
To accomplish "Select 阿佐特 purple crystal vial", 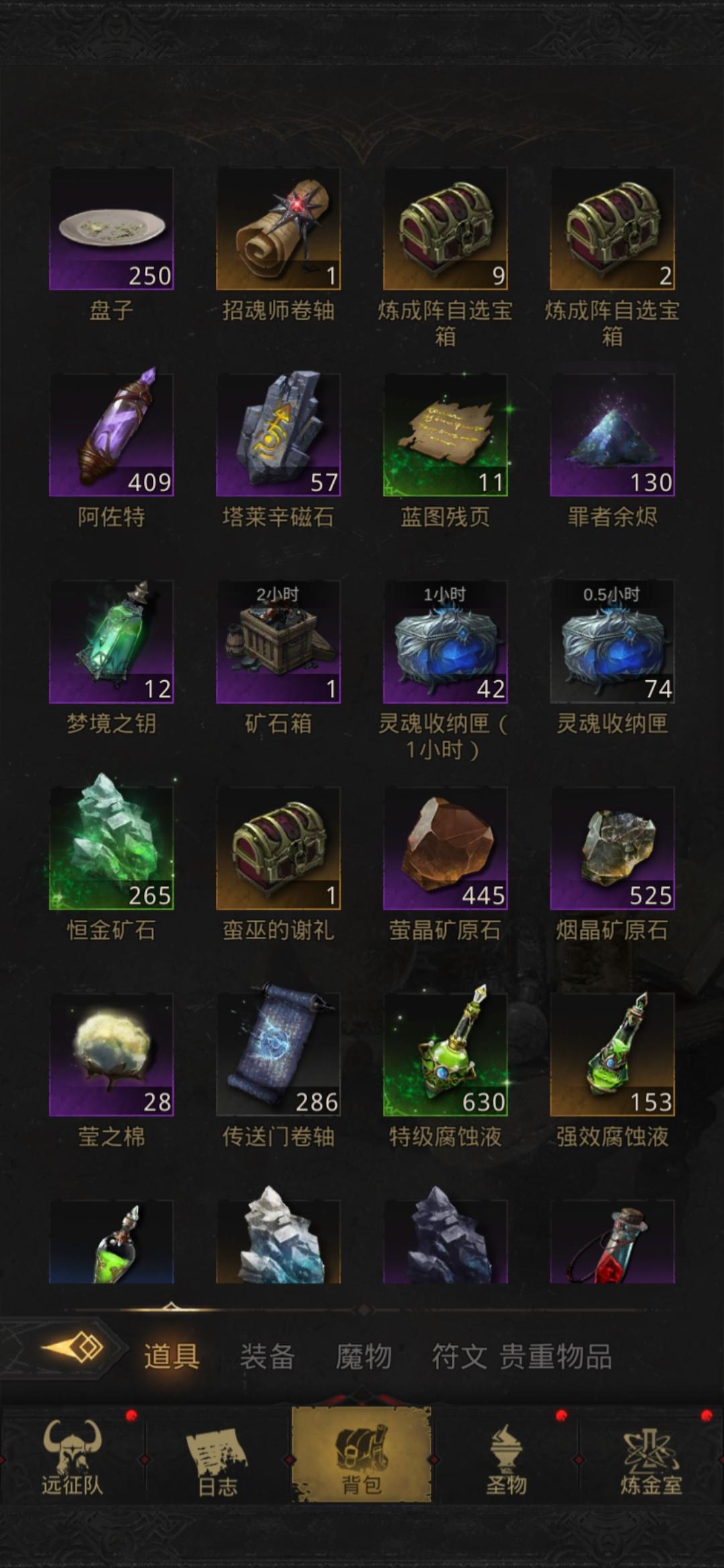I will pos(111,435).
